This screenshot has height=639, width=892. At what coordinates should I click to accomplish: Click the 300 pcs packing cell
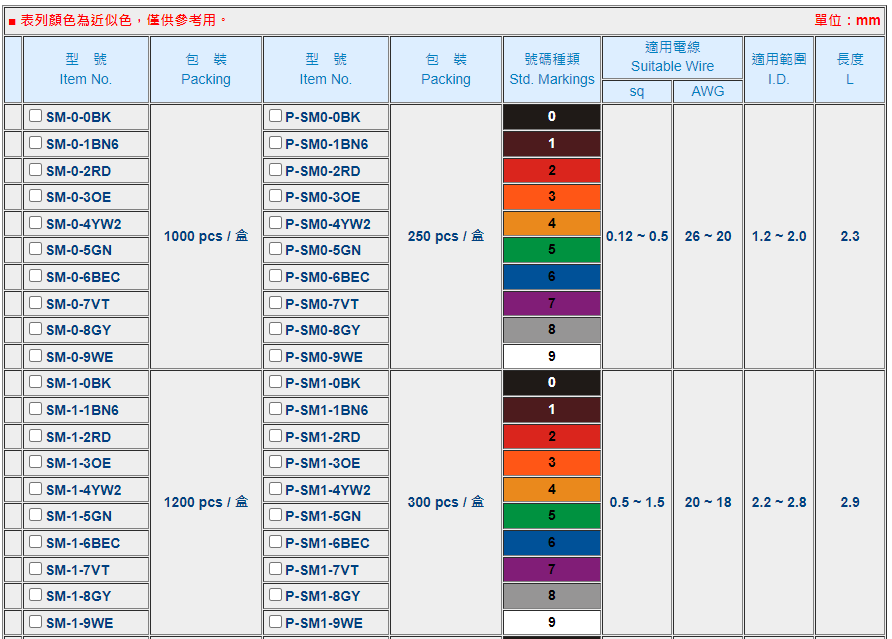pos(446,503)
